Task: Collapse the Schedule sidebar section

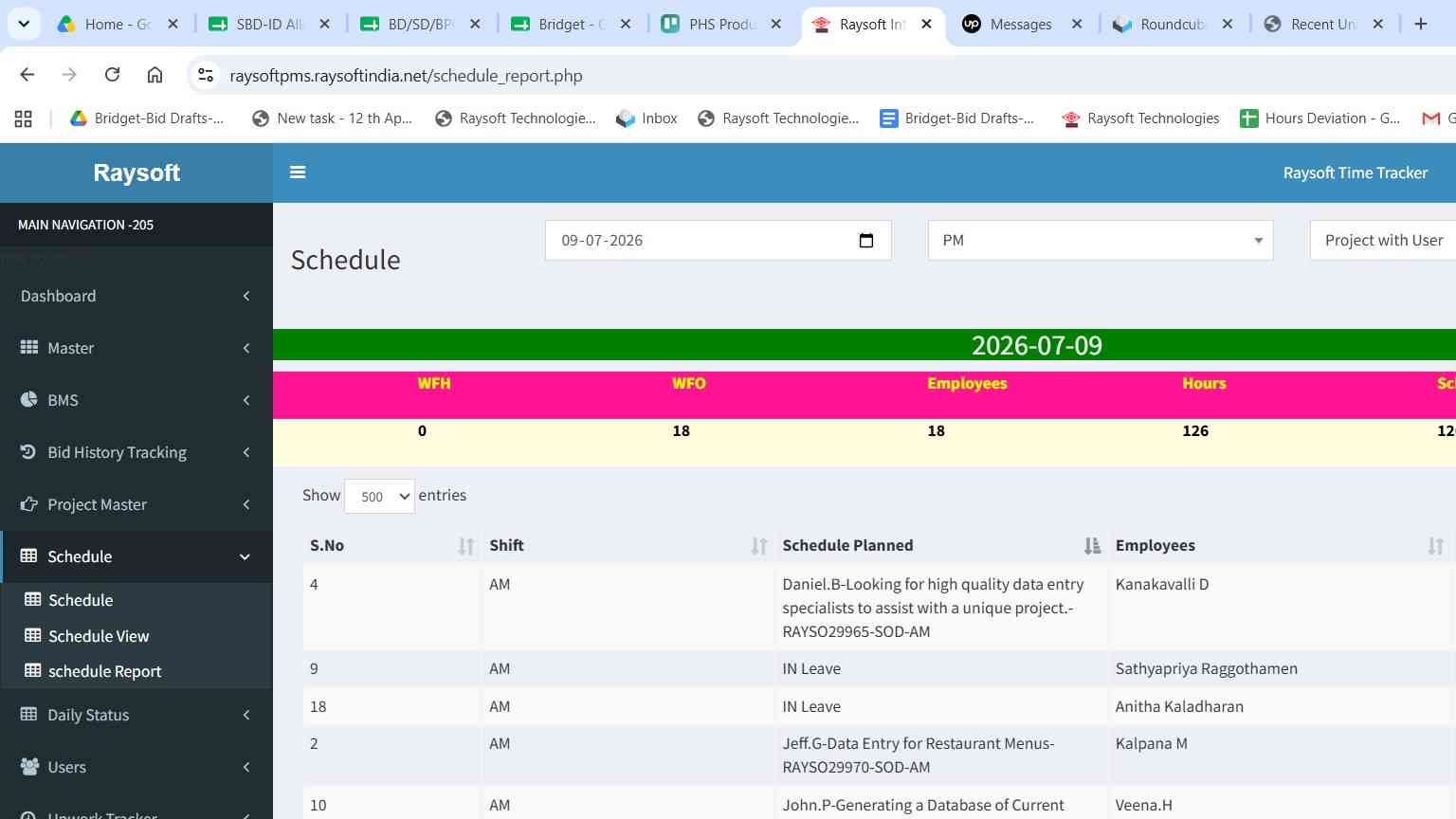Action: (136, 556)
